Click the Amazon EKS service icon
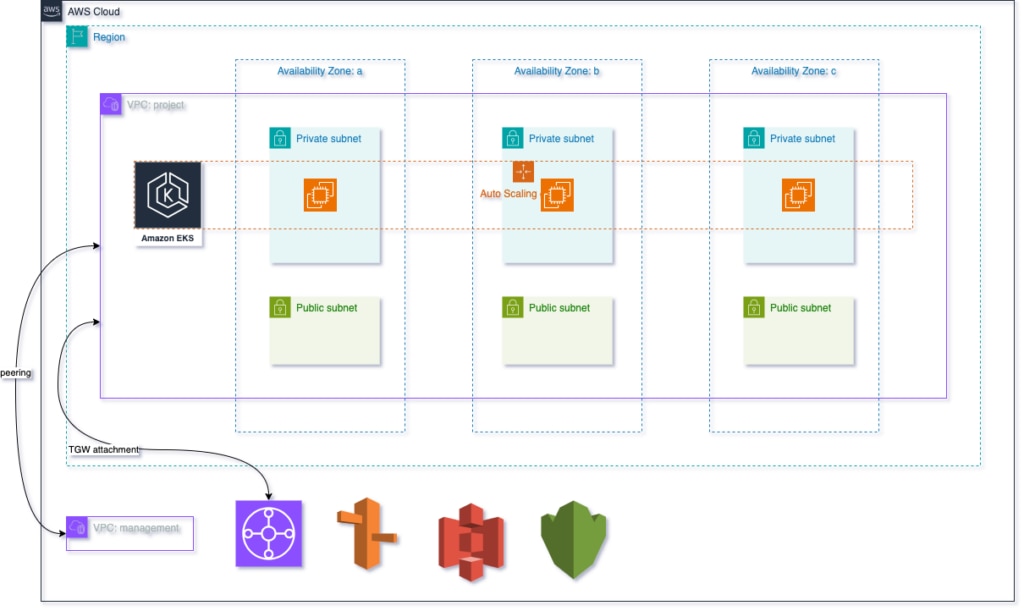1024x611 pixels. (167, 197)
